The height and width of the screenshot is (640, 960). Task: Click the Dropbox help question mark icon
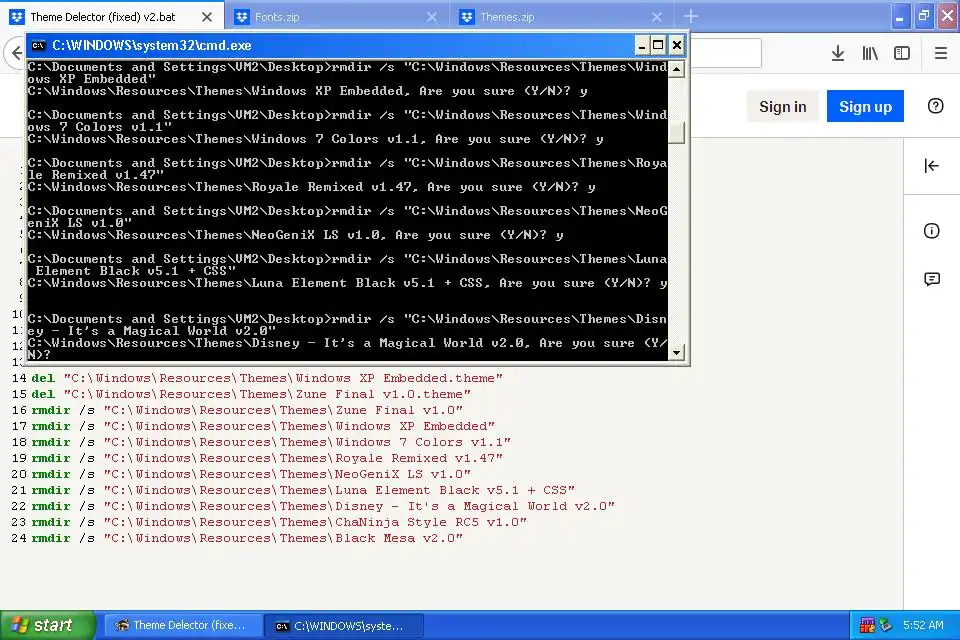tap(935, 106)
